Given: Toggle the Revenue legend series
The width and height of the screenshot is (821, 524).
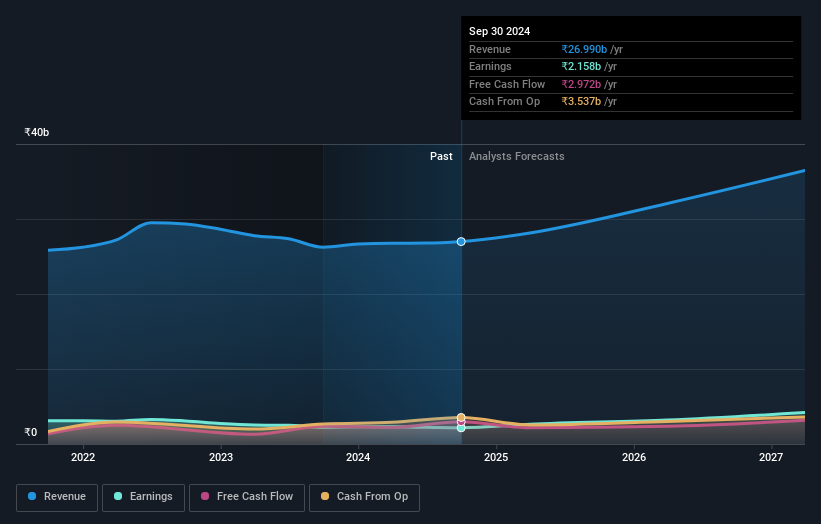Looking at the screenshot, I should coord(57,497).
